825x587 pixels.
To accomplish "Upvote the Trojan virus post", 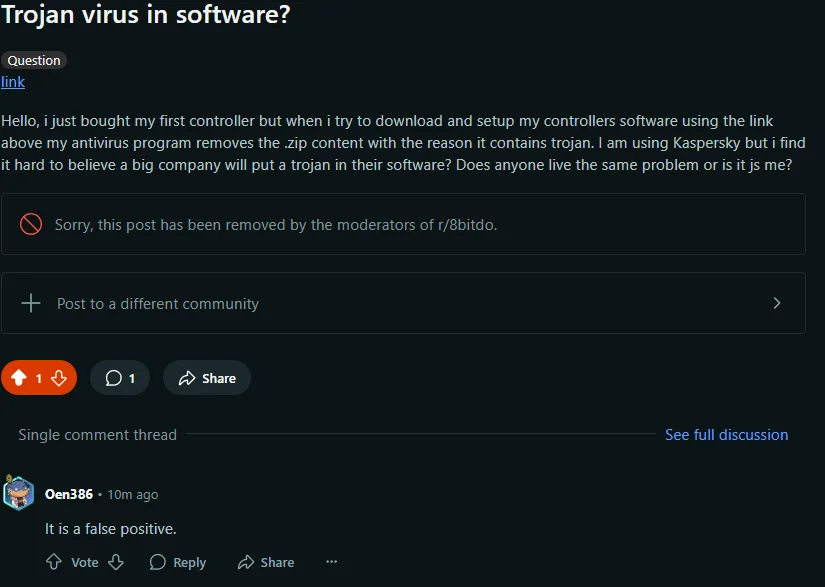I will pos(19,378).
